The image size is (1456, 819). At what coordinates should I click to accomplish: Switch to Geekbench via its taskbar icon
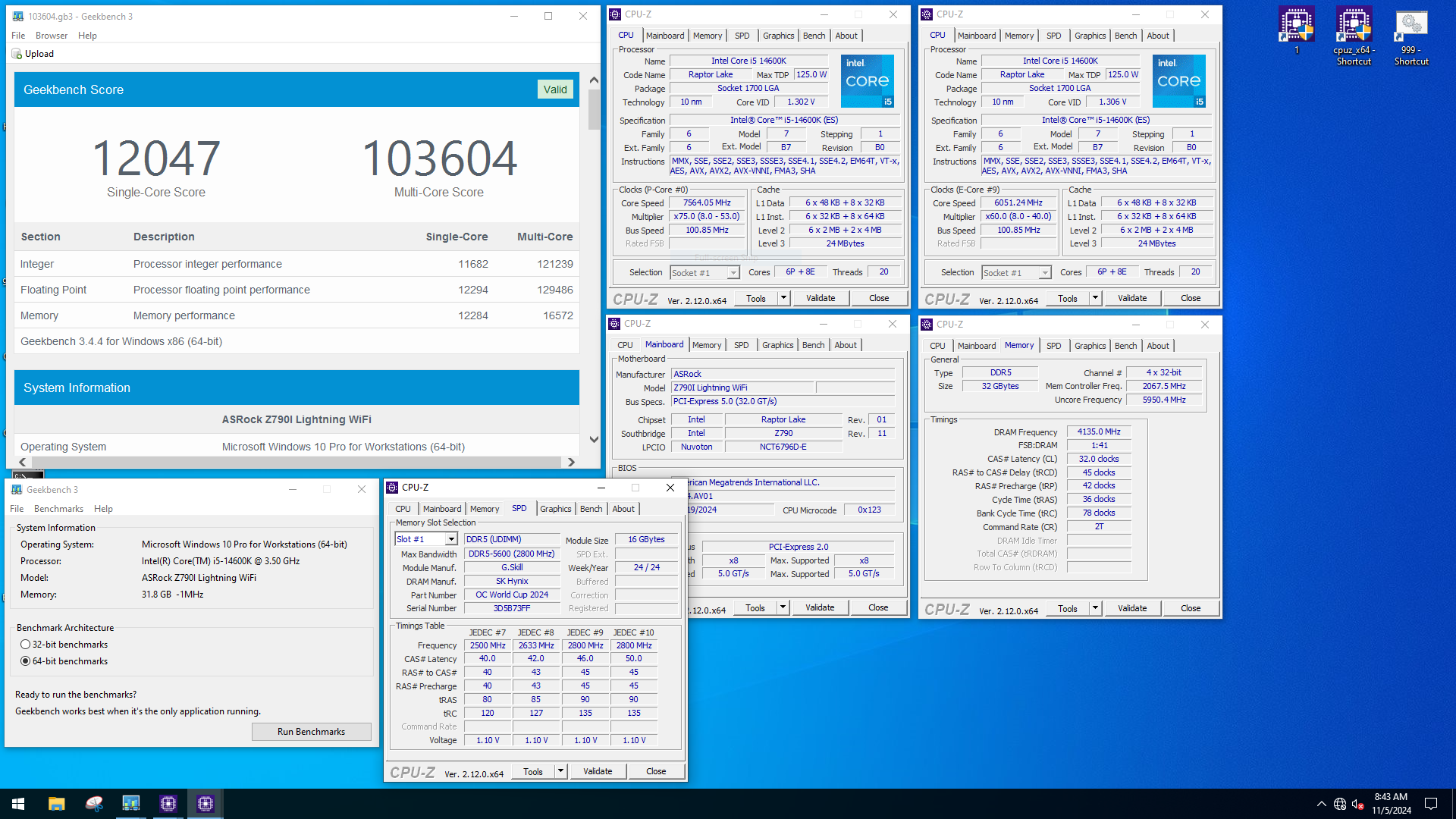(x=131, y=804)
